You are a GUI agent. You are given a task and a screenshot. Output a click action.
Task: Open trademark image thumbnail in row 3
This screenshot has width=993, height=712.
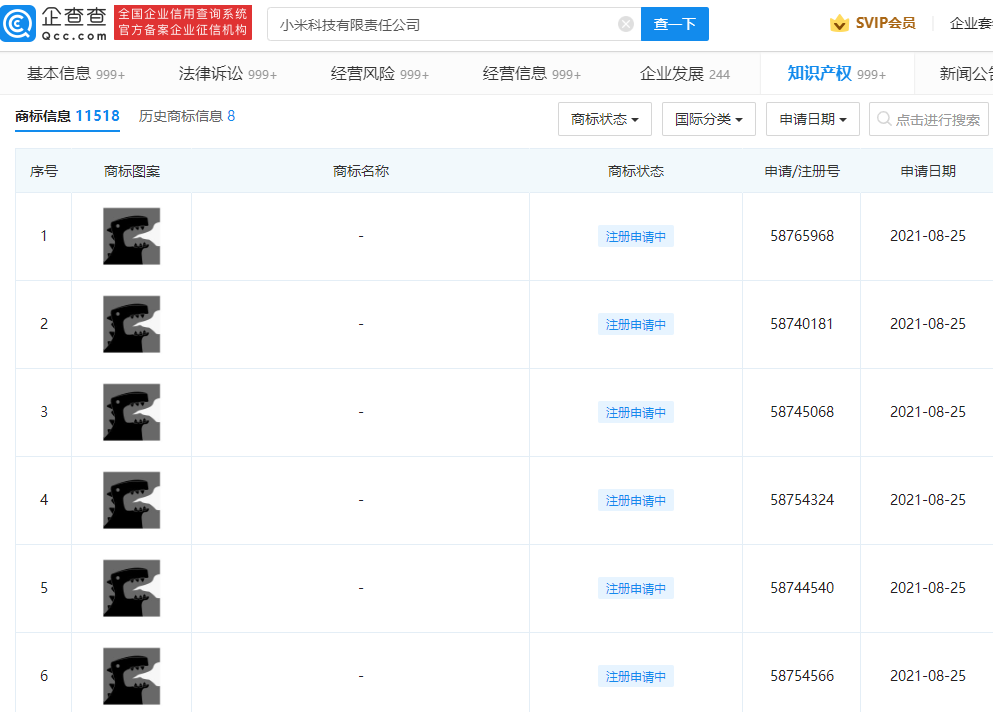tap(132, 412)
